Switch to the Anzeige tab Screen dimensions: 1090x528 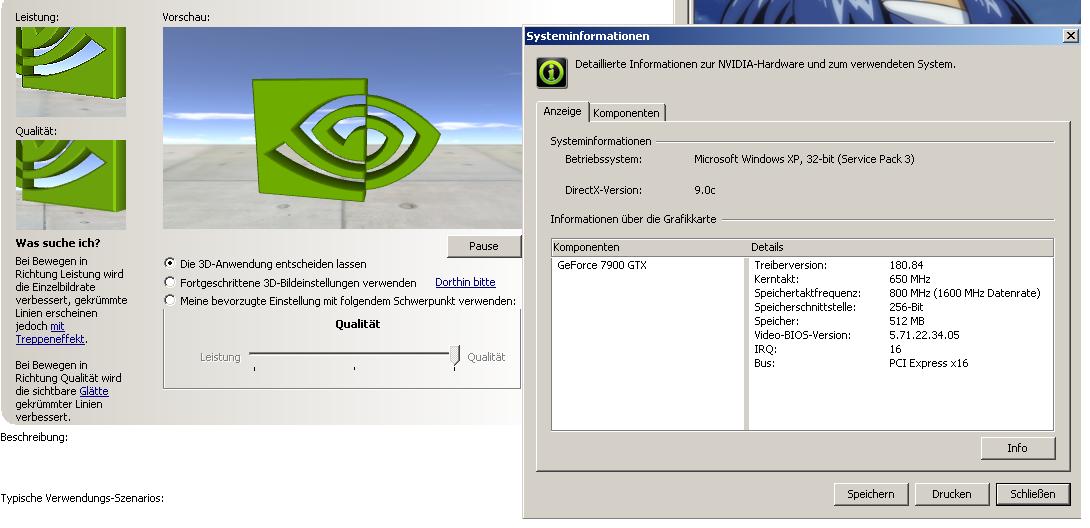pyautogui.click(x=562, y=111)
